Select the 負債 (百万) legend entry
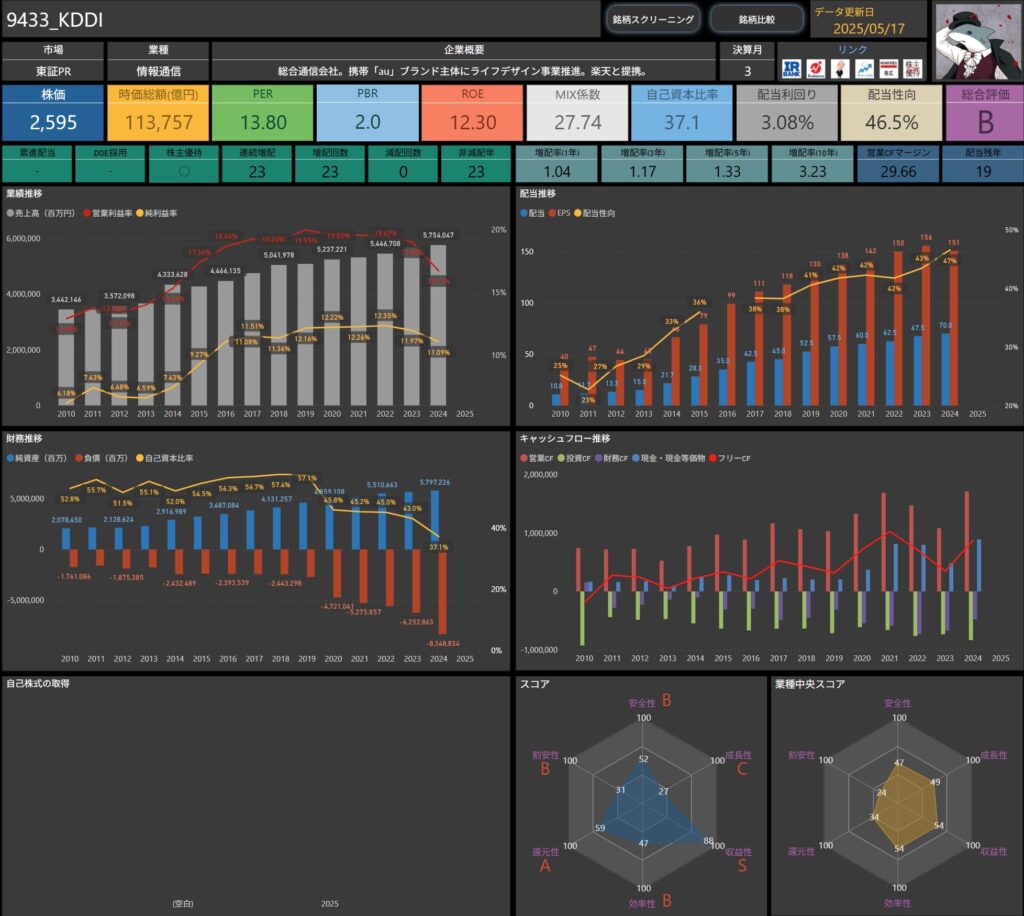Screen dimensions: 1024x916 tap(101, 458)
